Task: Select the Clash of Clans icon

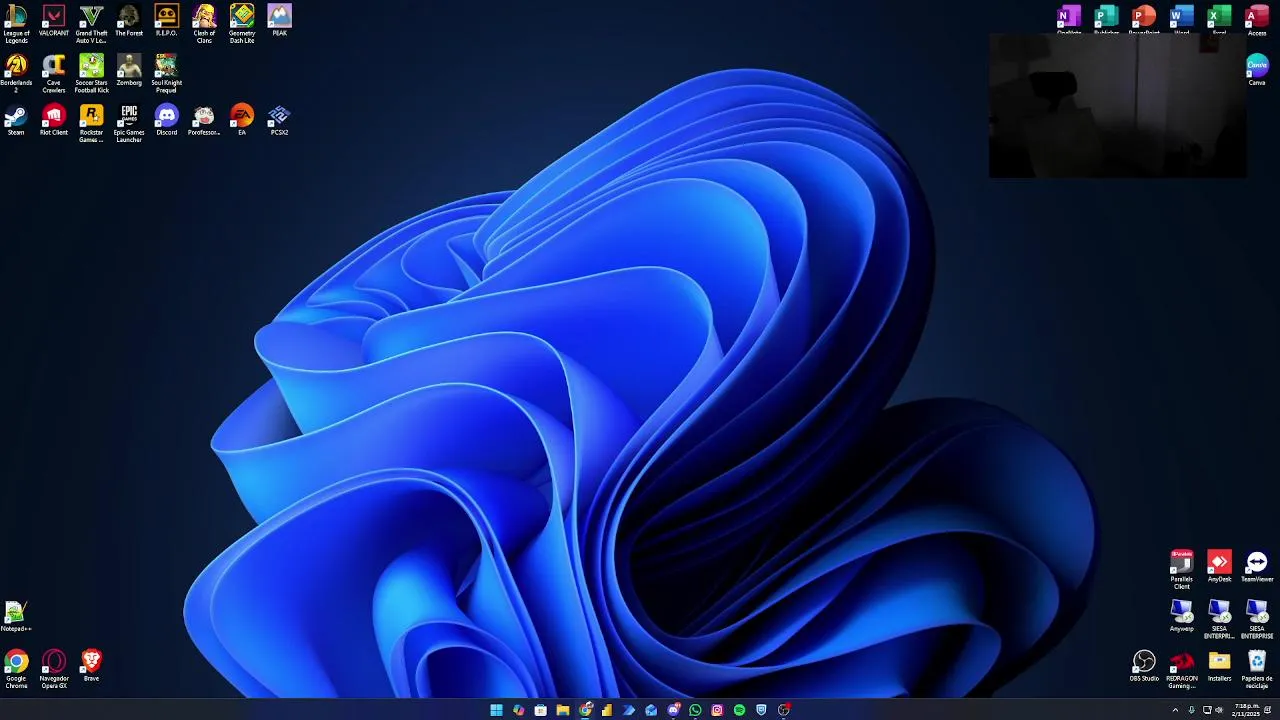Action: (x=204, y=24)
